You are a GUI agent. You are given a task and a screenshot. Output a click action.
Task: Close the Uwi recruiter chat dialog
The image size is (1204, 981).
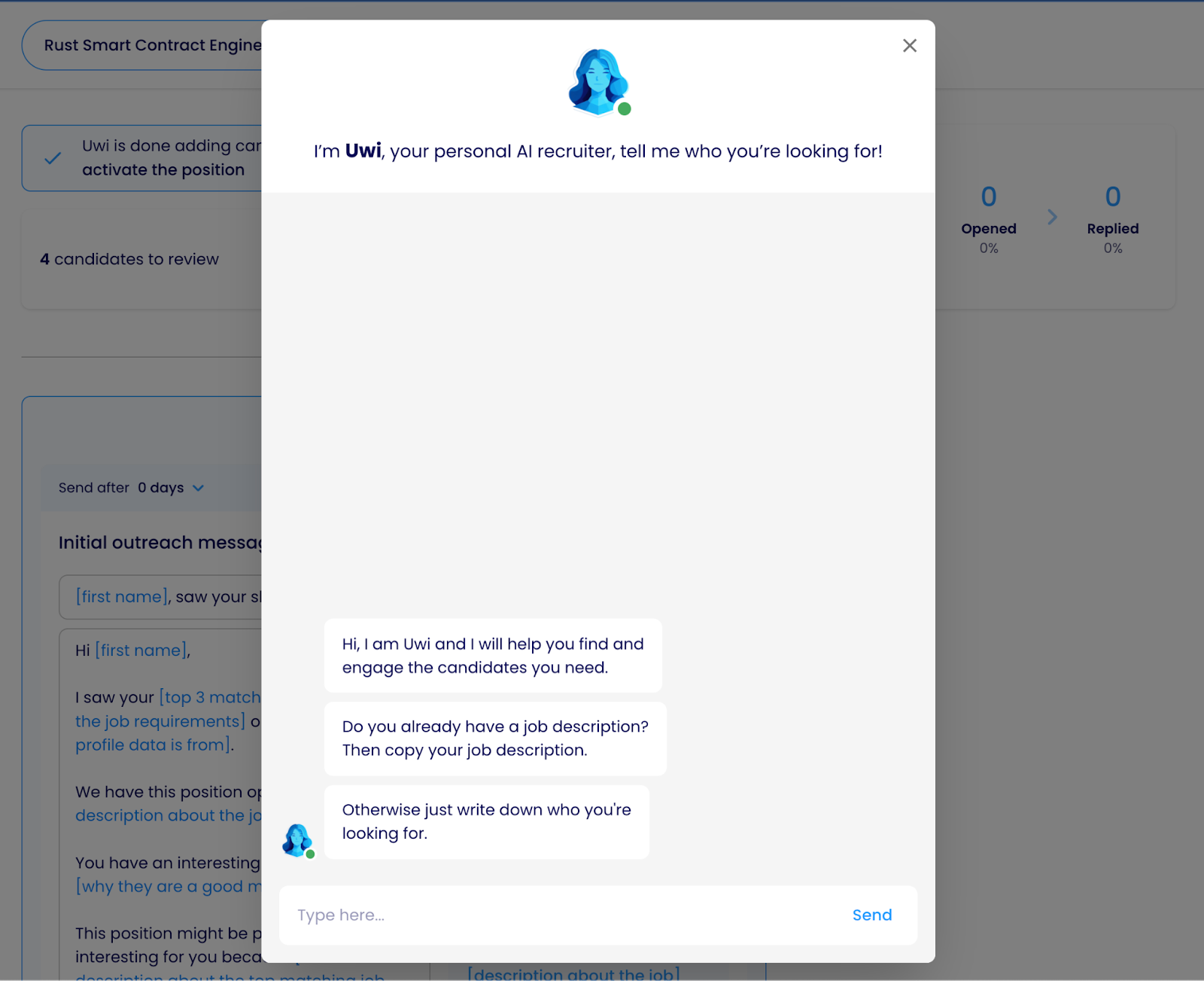(909, 46)
